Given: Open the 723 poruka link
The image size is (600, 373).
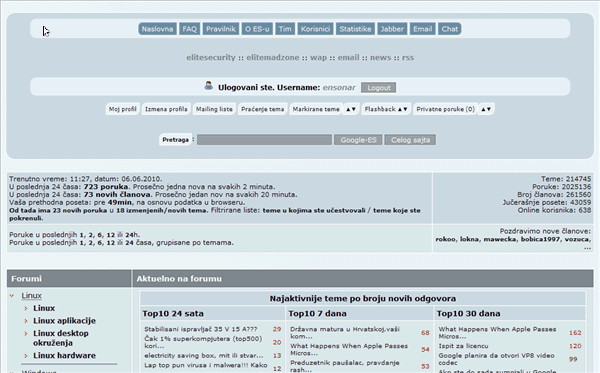Looking at the screenshot, I should click(x=106, y=187).
